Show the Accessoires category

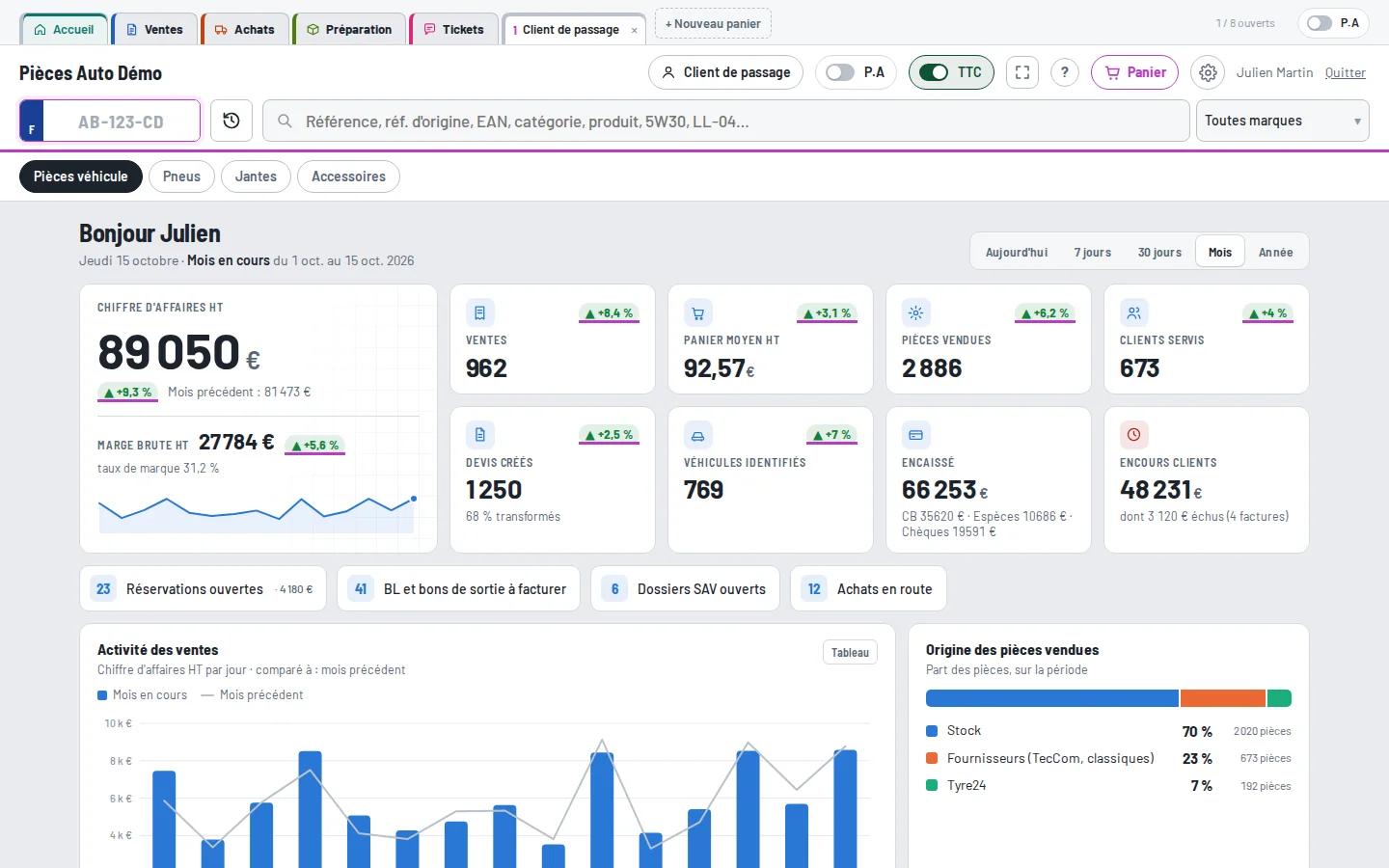(348, 176)
